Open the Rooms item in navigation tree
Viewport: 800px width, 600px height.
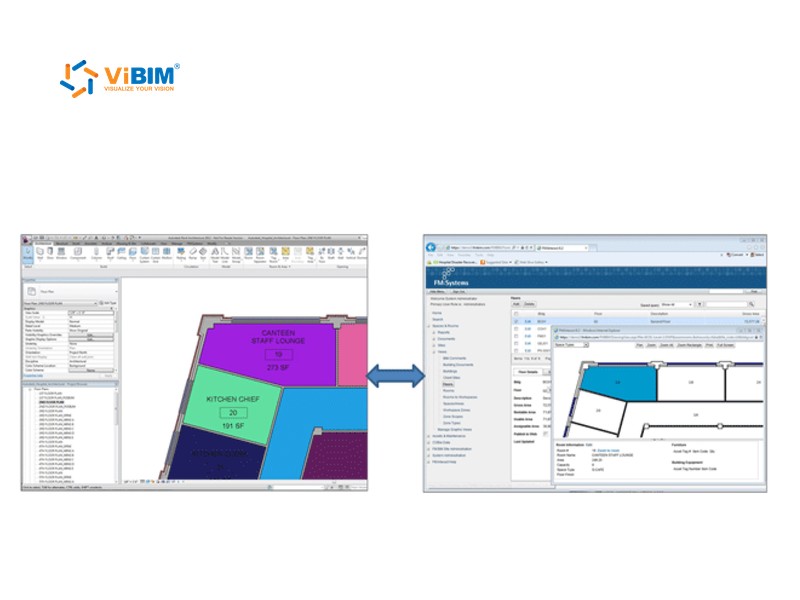(448, 390)
